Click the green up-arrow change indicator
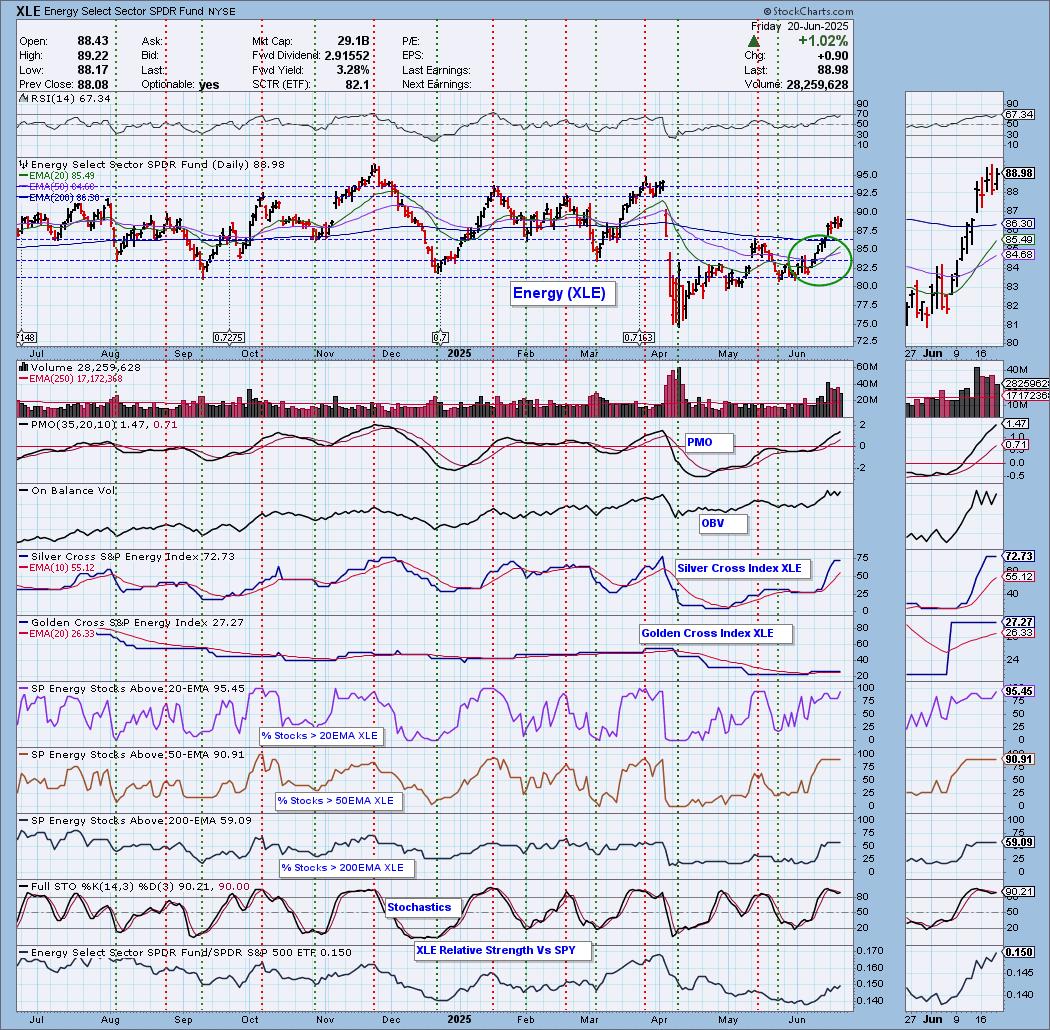The image size is (1050, 1030). pos(753,41)
